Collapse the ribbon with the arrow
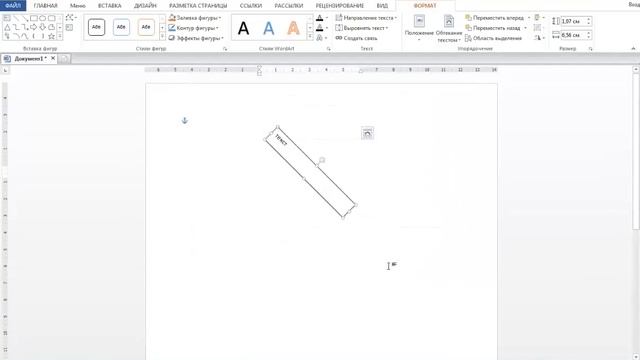Viewport: 640px width, 360px height. (633, 49)
